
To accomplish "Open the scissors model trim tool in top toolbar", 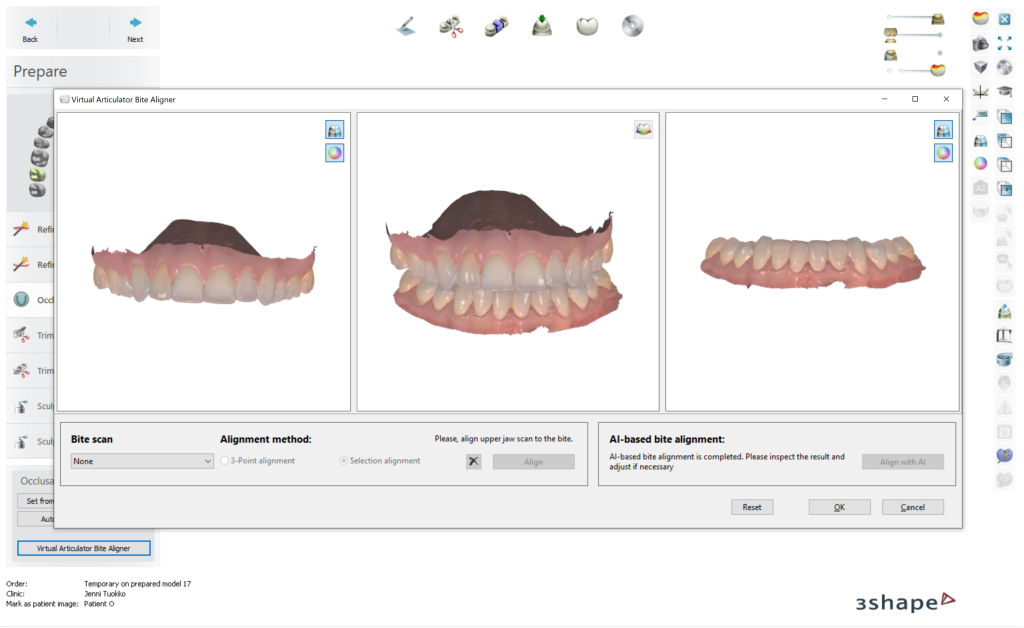I will pos(451,25).
